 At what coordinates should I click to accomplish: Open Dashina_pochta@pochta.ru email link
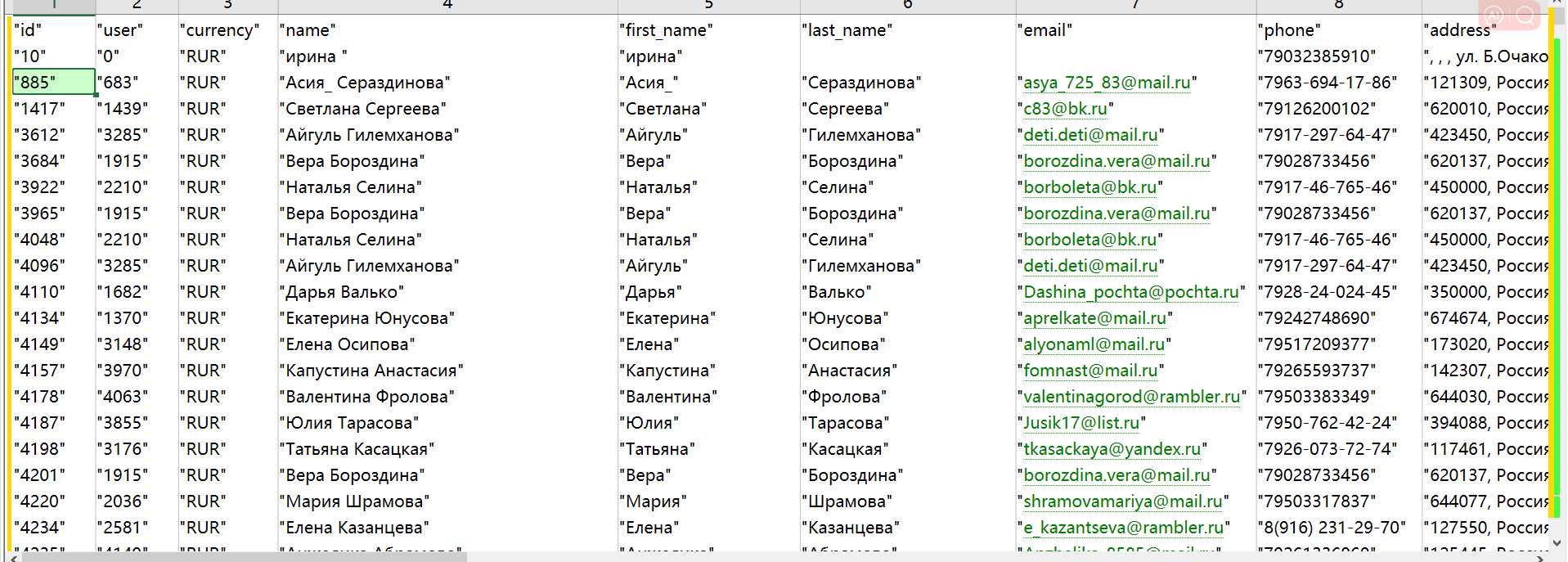tap(1131, 292)
